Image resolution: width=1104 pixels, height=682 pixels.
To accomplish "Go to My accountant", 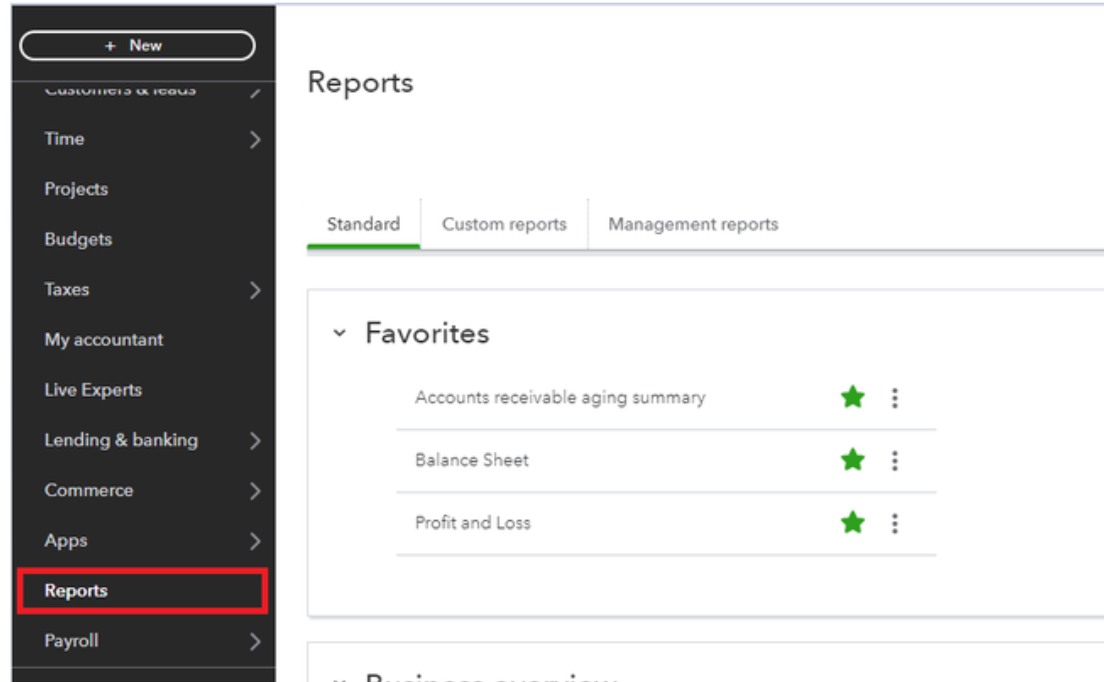I will [x=104, y=340].
